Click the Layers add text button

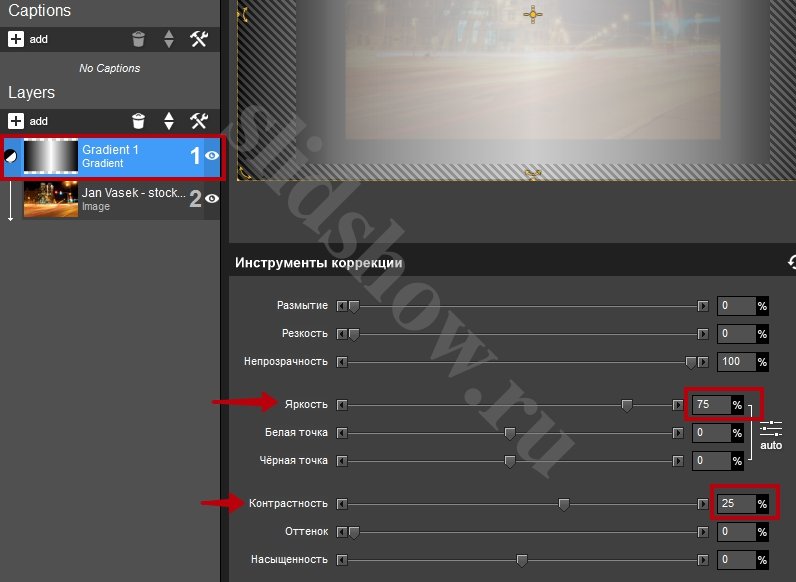(39, 121)
